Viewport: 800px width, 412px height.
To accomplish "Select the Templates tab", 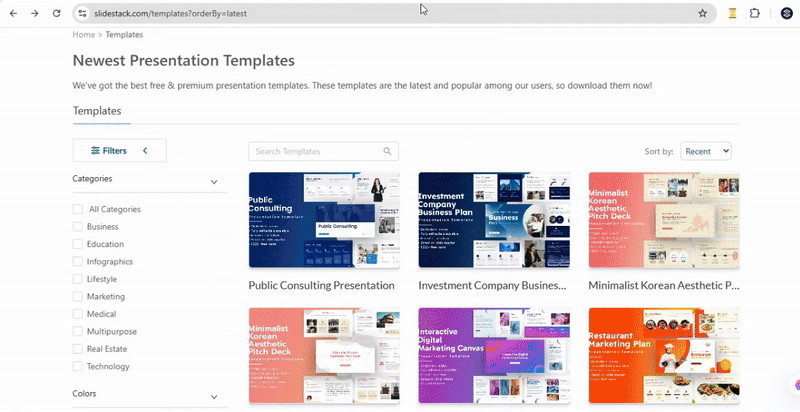I will [x=97, y=111].
